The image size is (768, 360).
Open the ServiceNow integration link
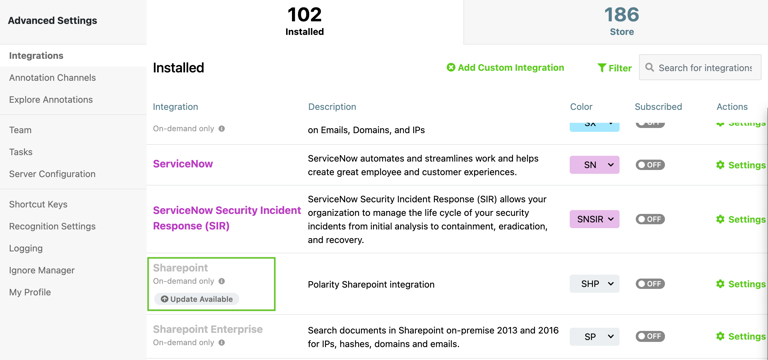(183, 164)
